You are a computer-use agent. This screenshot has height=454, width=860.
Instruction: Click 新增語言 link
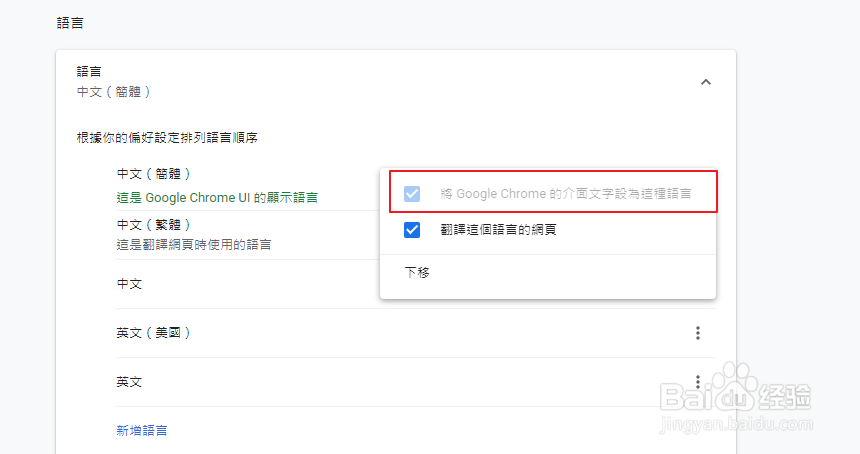142,430
